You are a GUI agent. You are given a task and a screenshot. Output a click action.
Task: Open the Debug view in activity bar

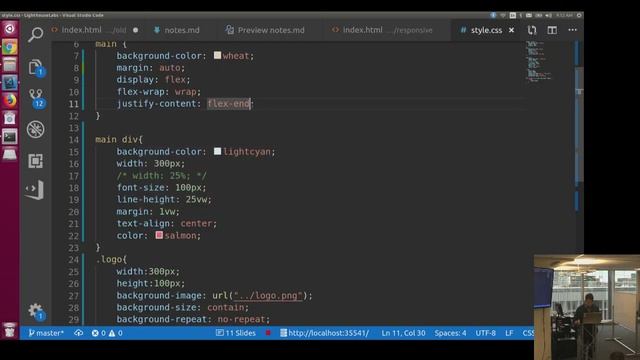click(36, 129)
